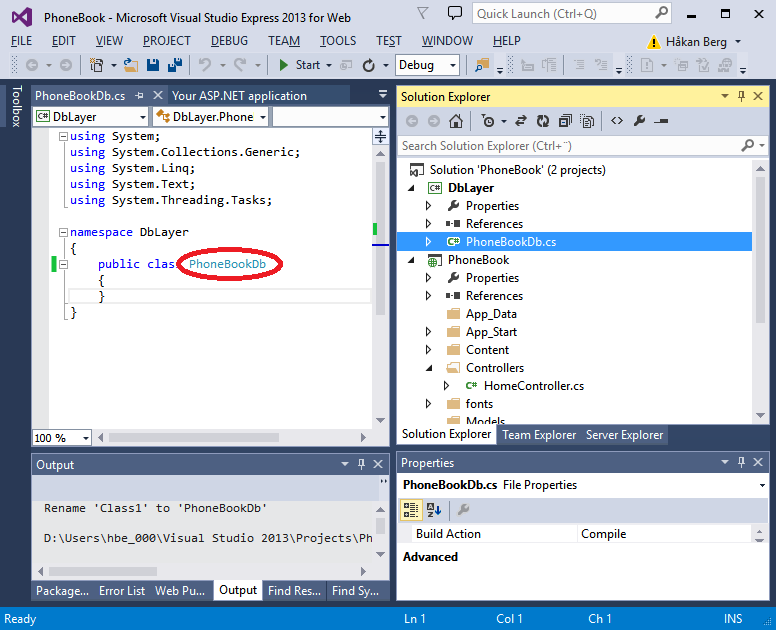Collapse the using directives outlining block
Image resolution: width=776 pixels, height=630 pixels.
63,136
